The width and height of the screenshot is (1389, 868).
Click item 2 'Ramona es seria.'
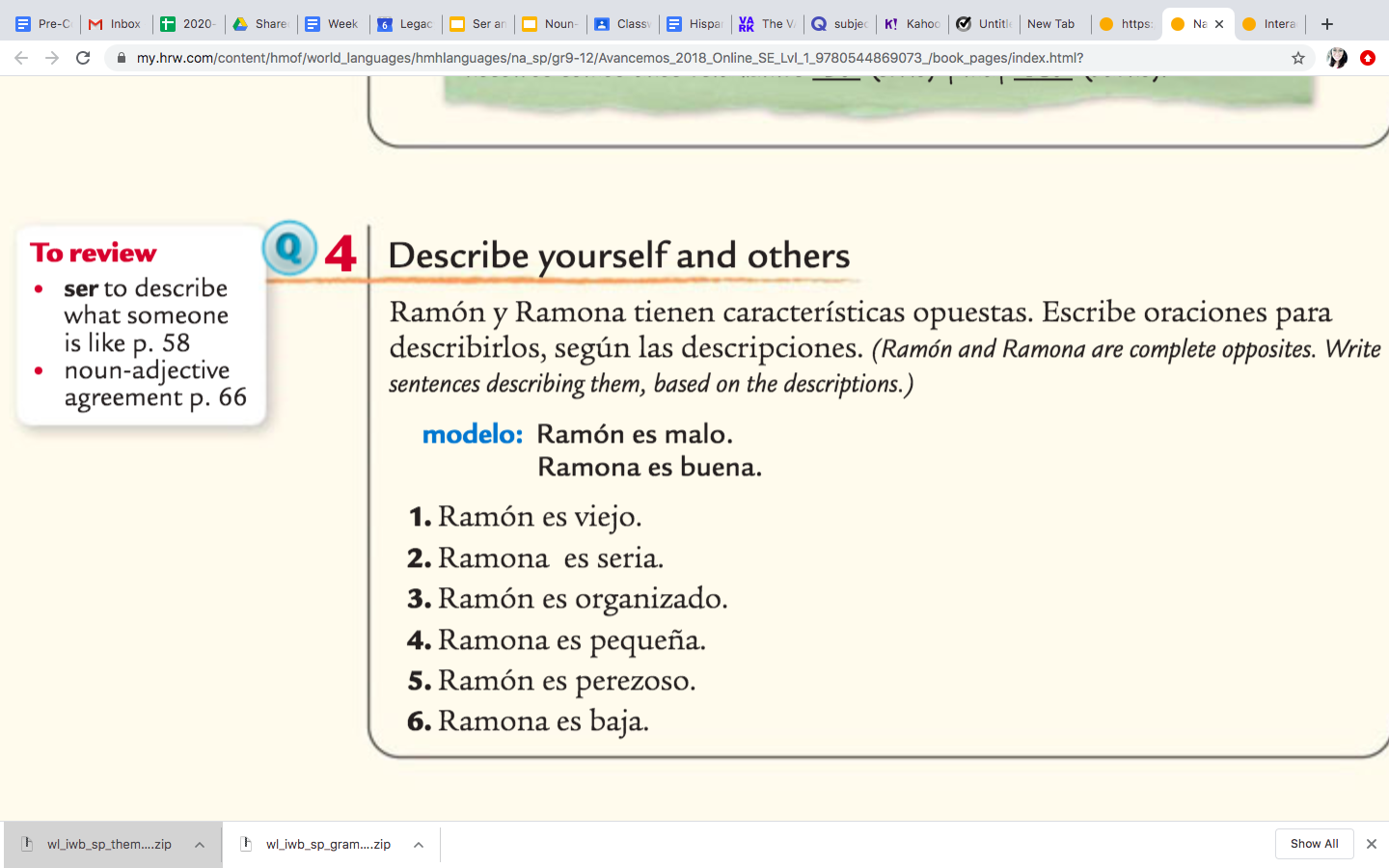tap(551, 557)
